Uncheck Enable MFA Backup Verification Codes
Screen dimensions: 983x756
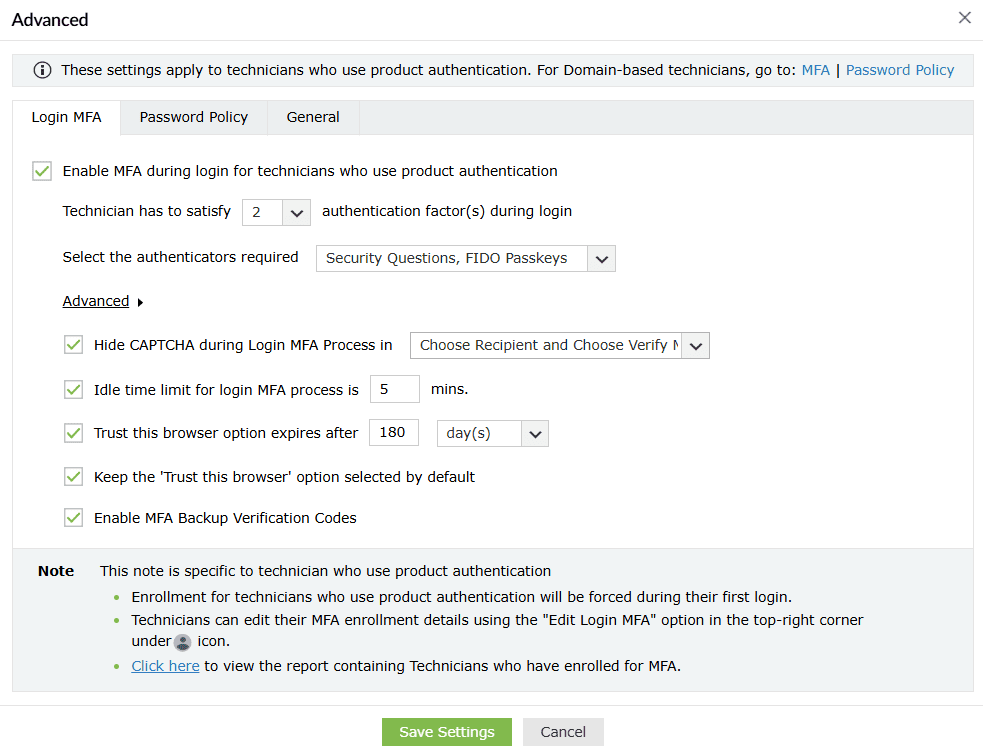pos(73,518)
